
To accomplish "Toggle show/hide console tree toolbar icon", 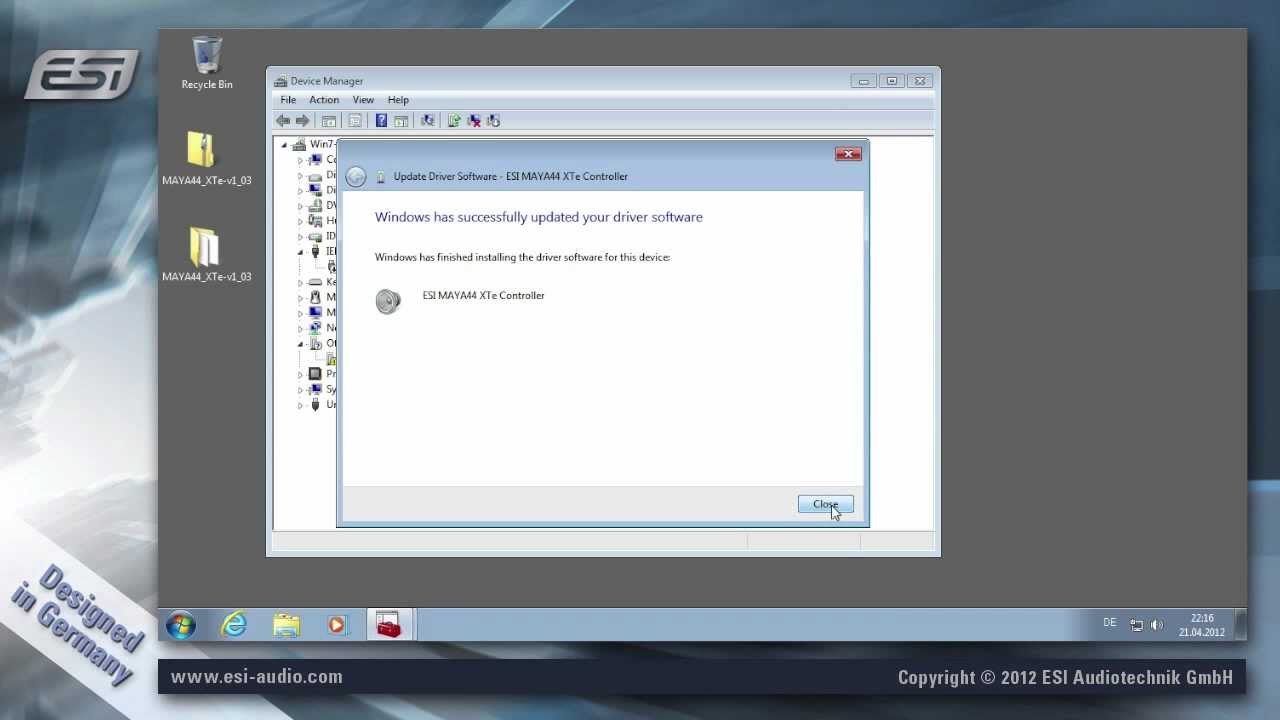I will (x=328, y=121).
